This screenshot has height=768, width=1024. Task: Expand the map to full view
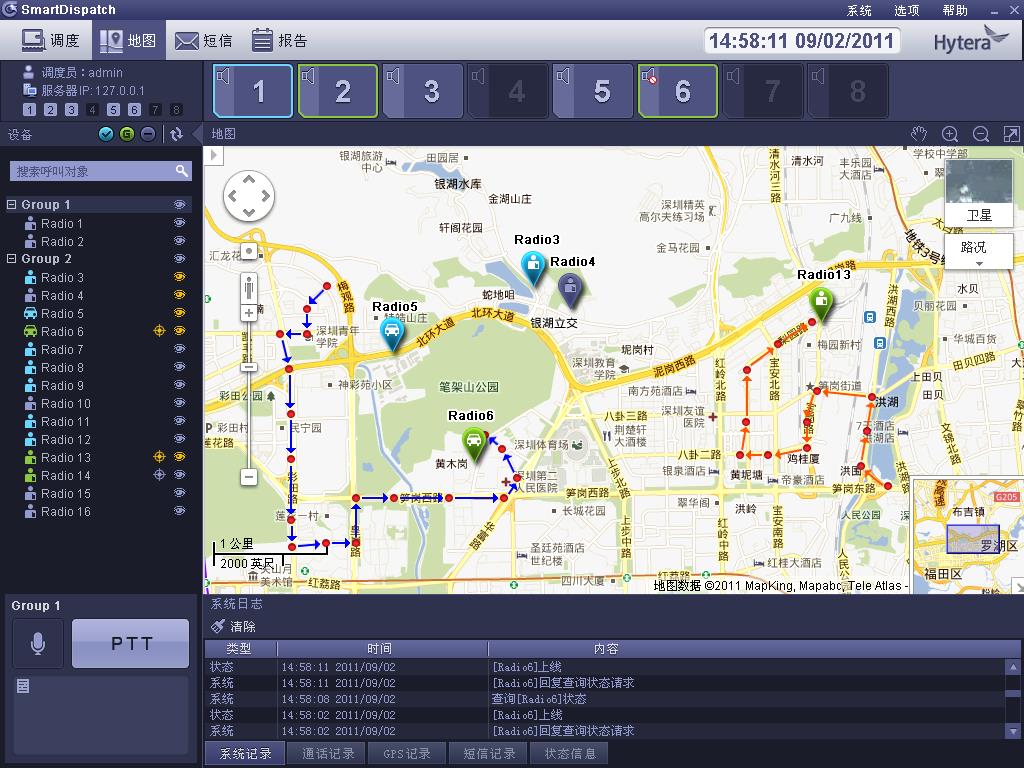(x=1011, y=134)
